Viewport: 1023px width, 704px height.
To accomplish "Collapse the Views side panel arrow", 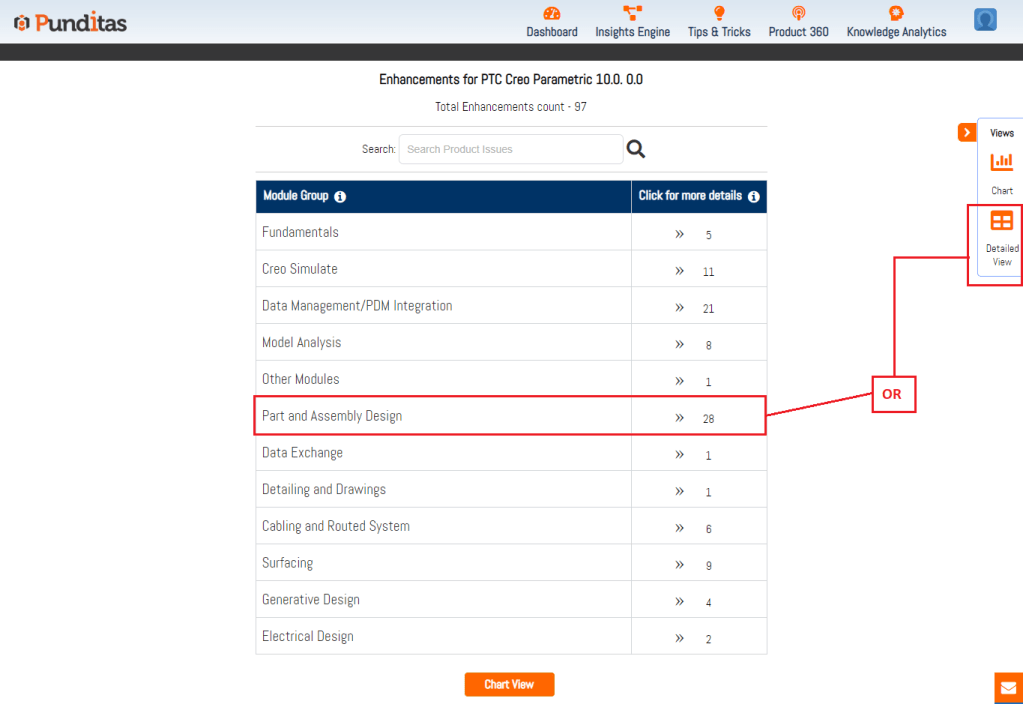I will tap(966, 133).
